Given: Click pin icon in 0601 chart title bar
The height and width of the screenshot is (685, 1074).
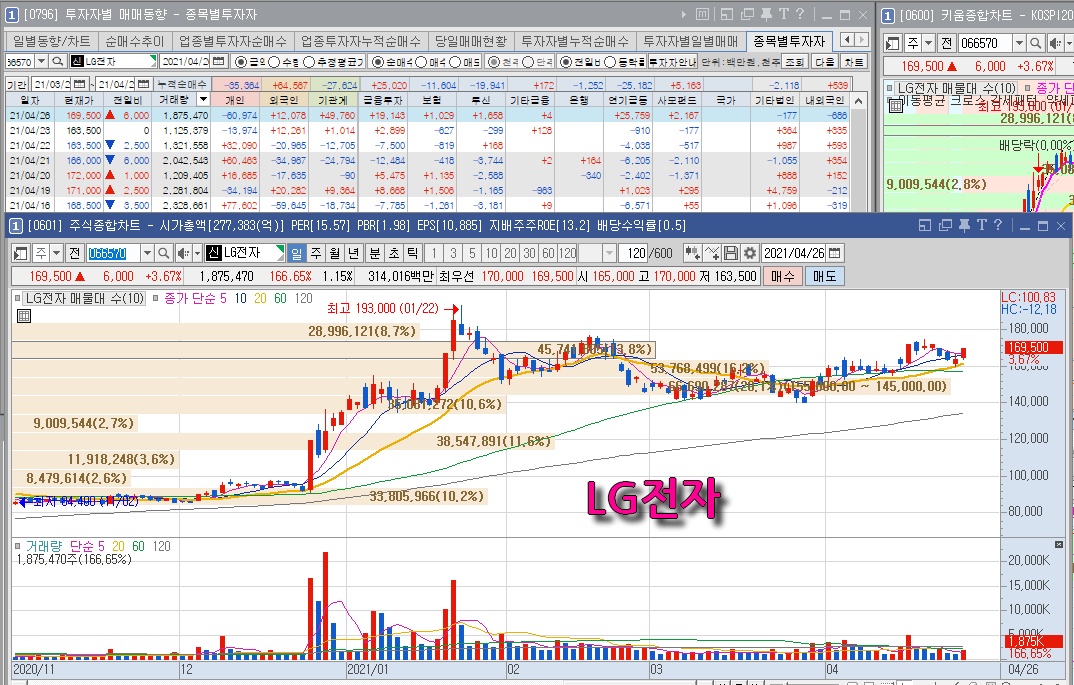Looking at the screenshot, I should coord(964,225).
